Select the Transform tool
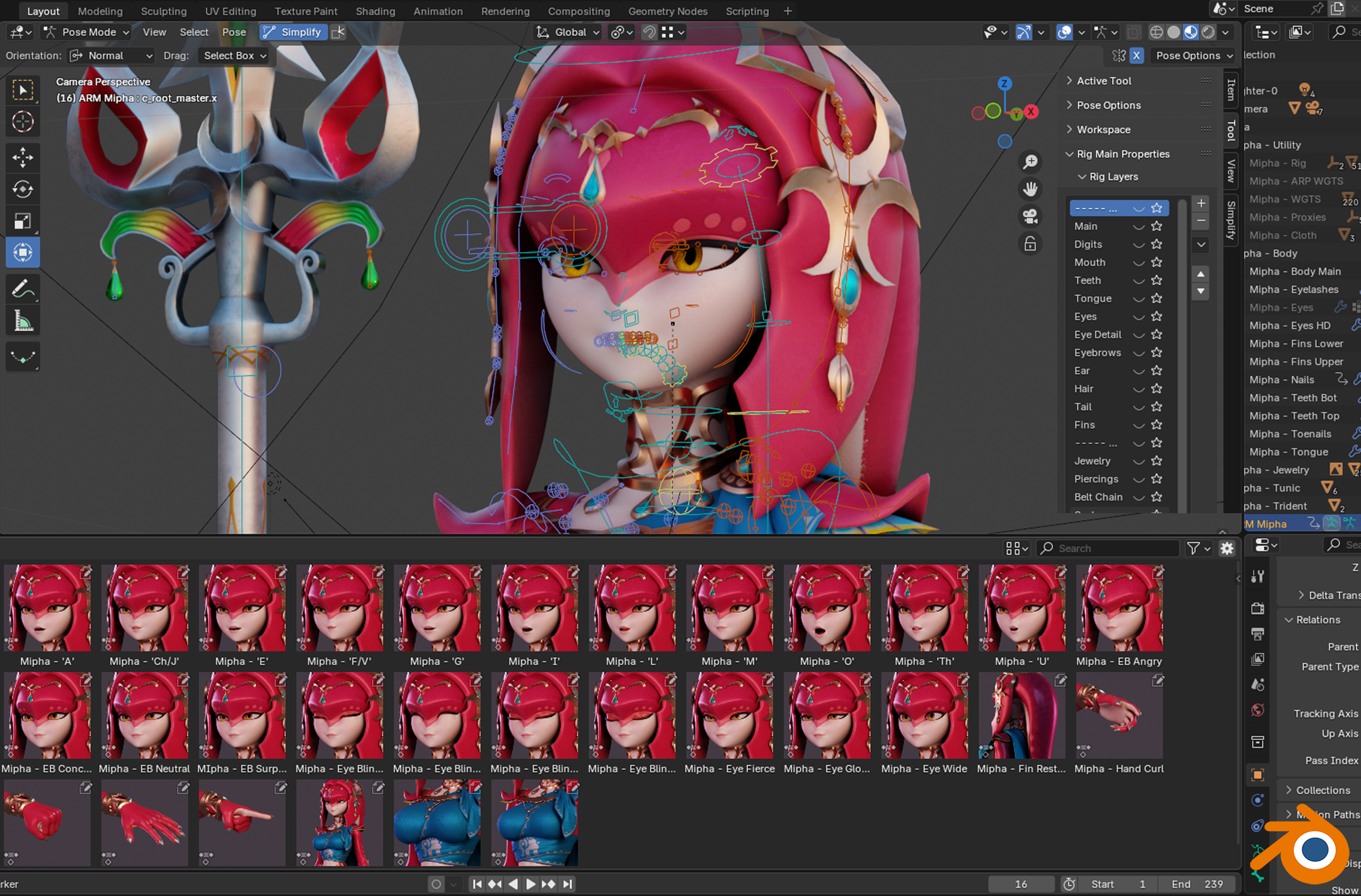 click(x=23, y=253)
